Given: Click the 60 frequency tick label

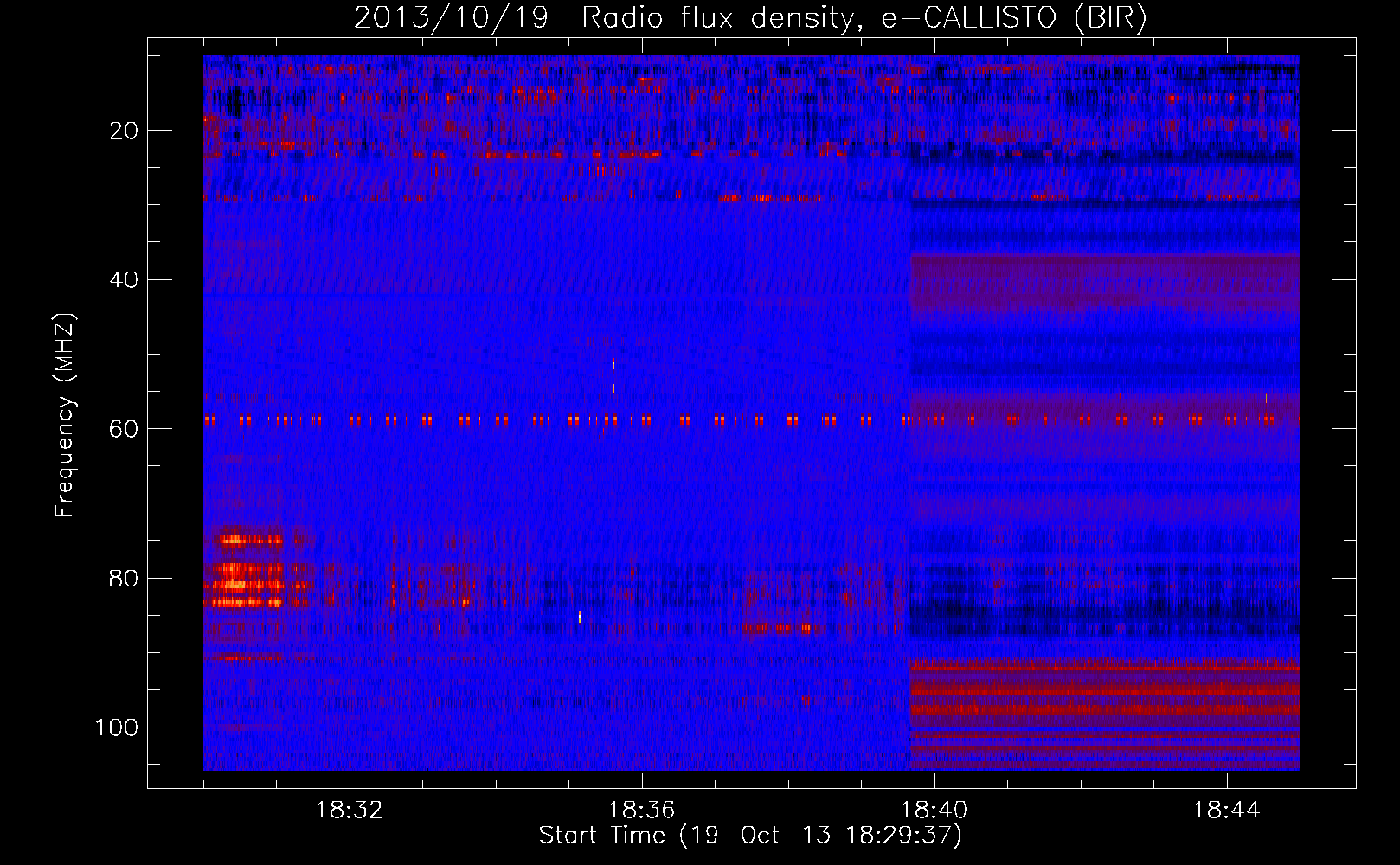Looking at the screenshot, I should pos(124,429).
